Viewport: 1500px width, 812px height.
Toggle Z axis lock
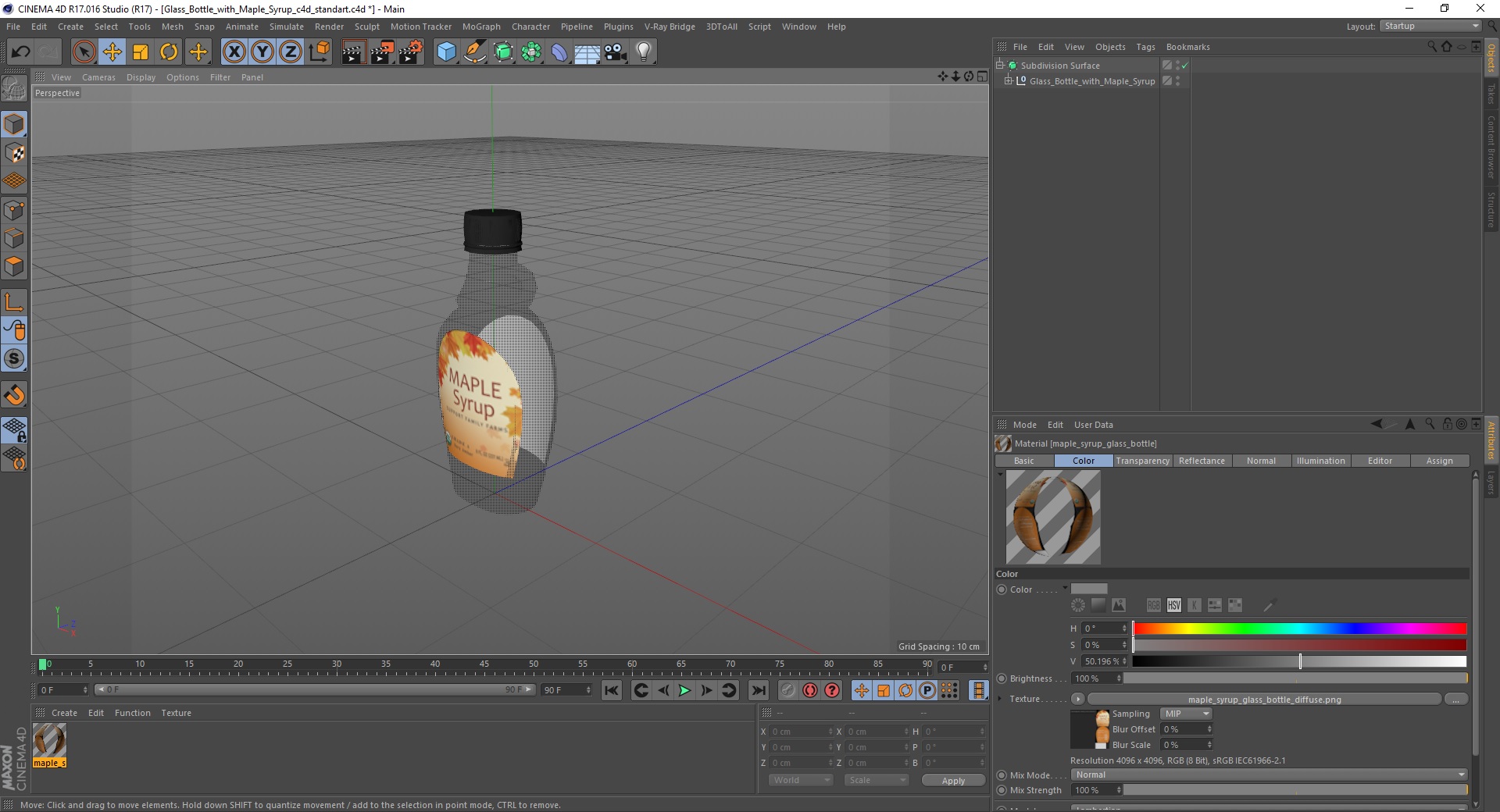click(291, 52)
